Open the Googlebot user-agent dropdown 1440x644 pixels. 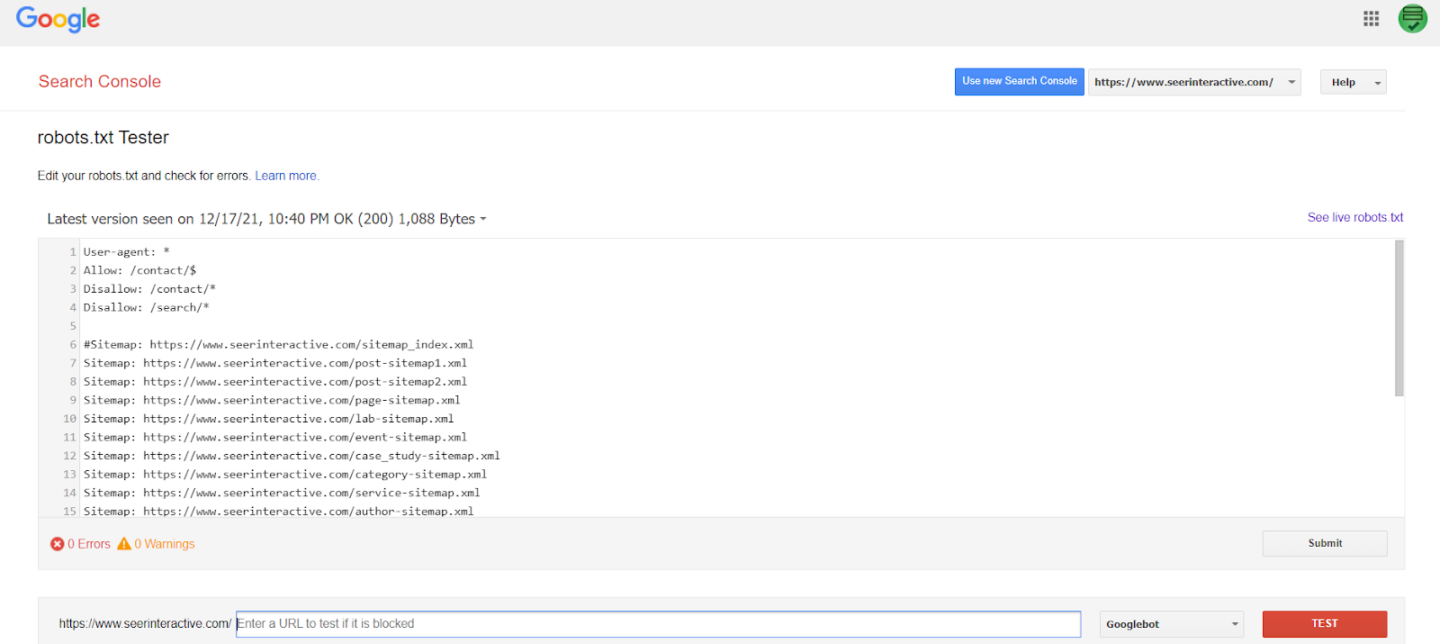[x=1170, y=623]
